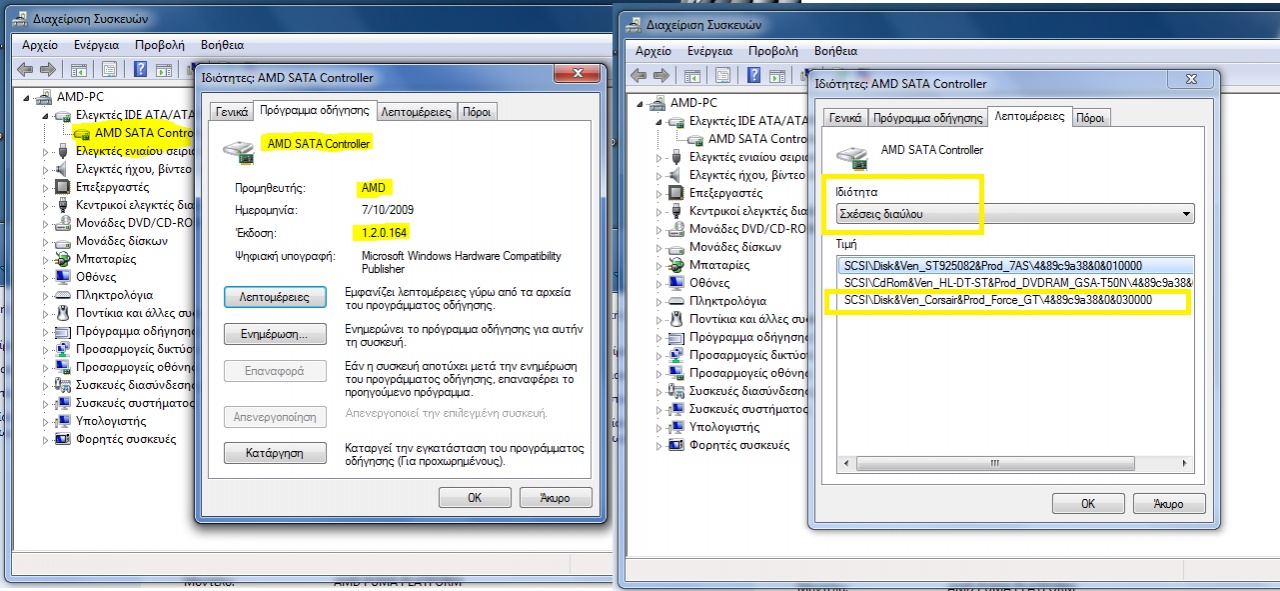Open Αρχείο menu in left Device Manager

[x=40, y=45]
